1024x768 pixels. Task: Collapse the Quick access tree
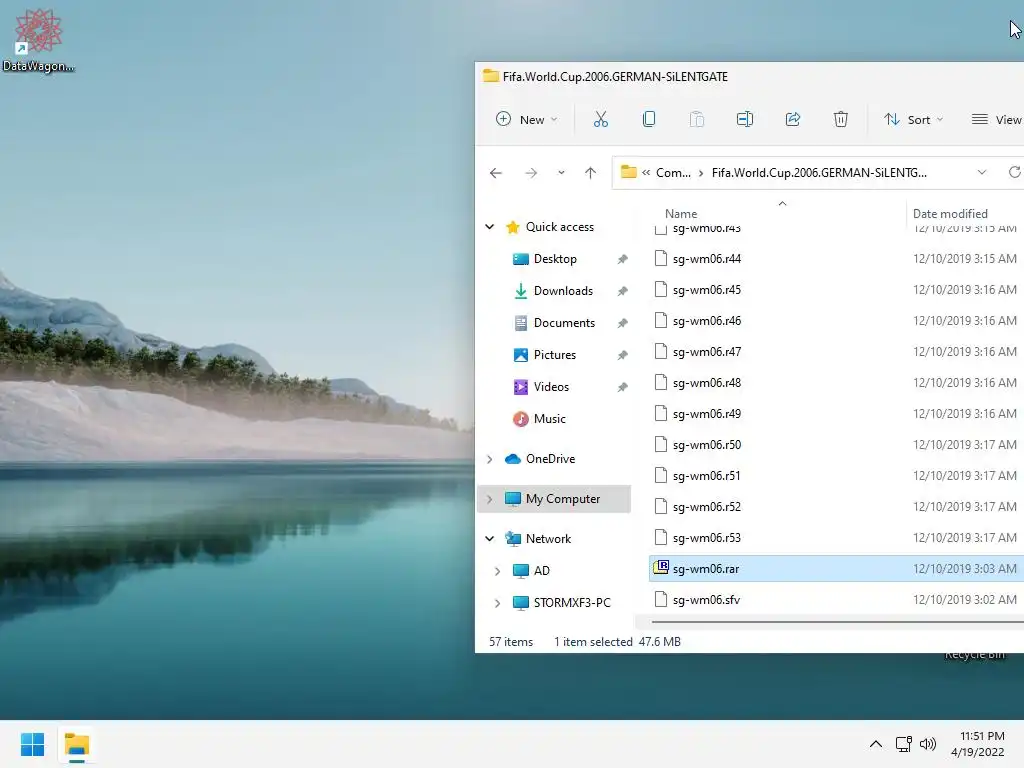pos(489,227)
